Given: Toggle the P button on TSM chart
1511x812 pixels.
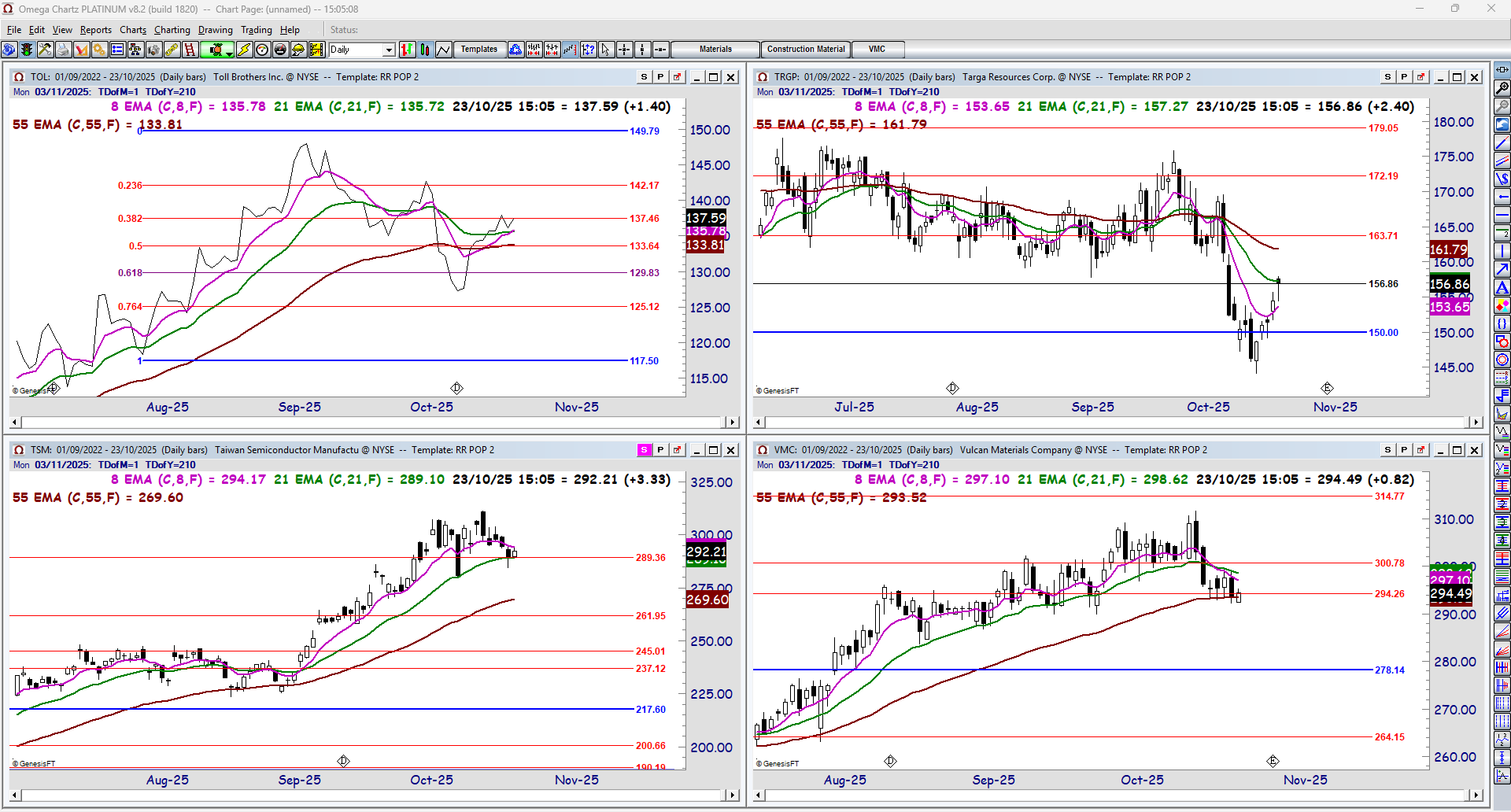Looking at the screenshot, I should point(660,450).
